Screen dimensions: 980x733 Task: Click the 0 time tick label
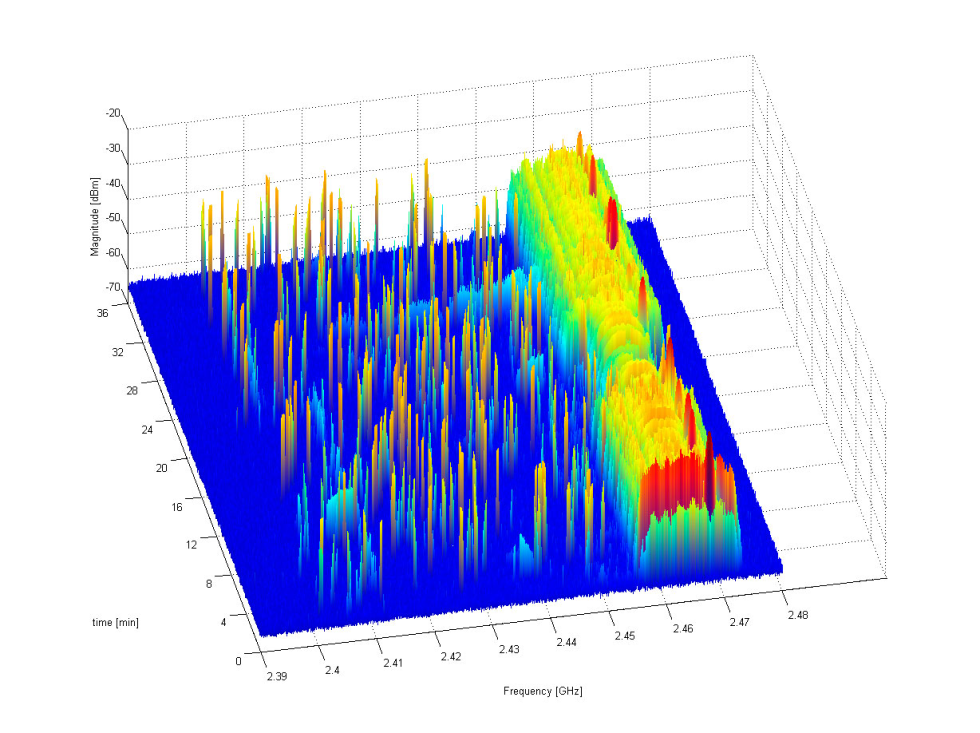point(238,661)
